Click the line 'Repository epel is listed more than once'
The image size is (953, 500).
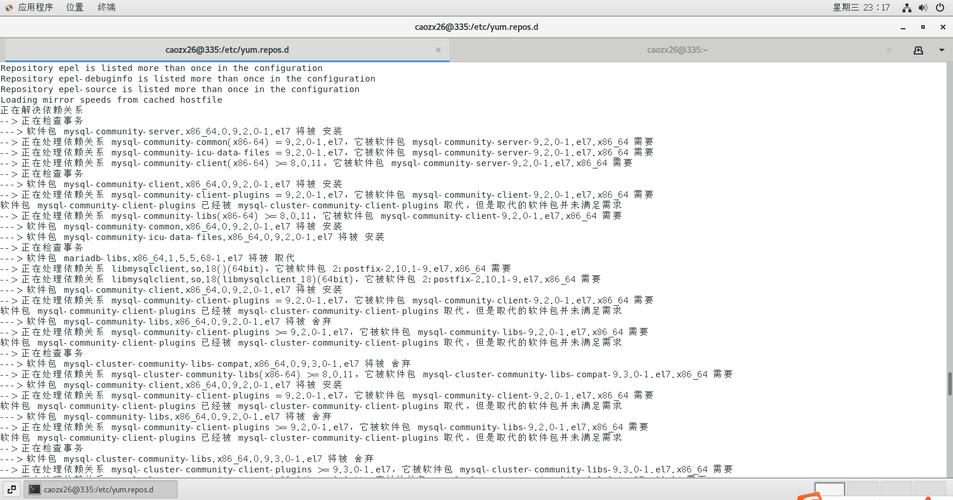click(162, 68)
